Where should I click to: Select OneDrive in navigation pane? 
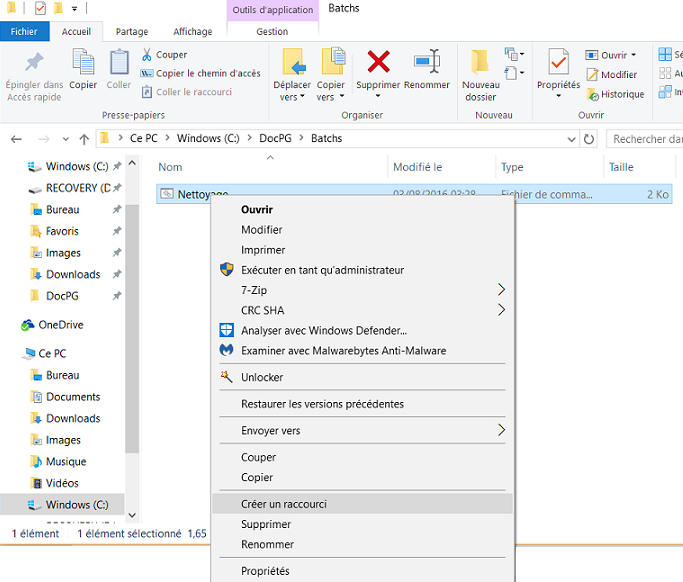point(61,325)
